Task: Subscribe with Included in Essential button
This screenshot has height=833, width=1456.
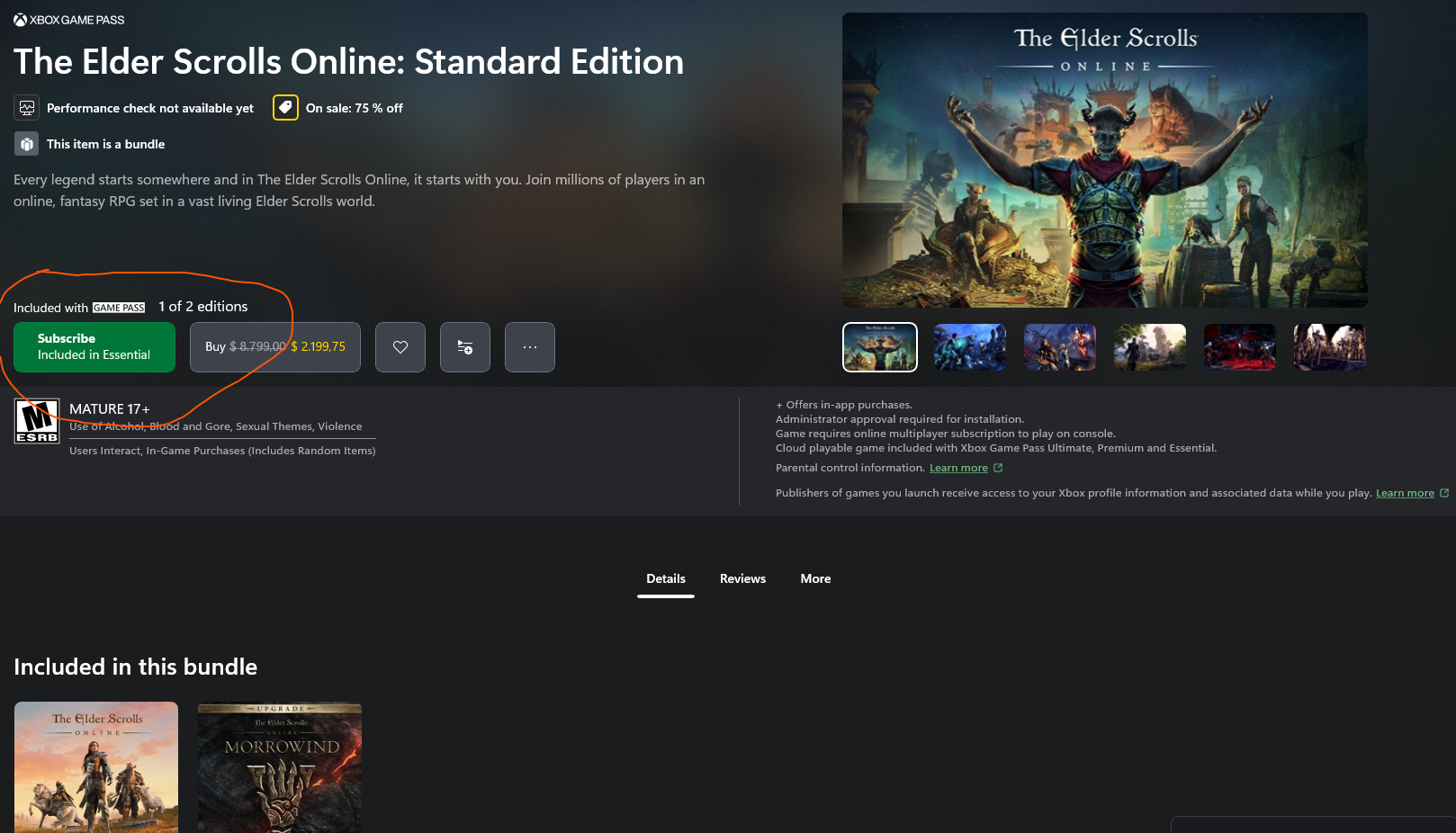Action: [94, 347]
